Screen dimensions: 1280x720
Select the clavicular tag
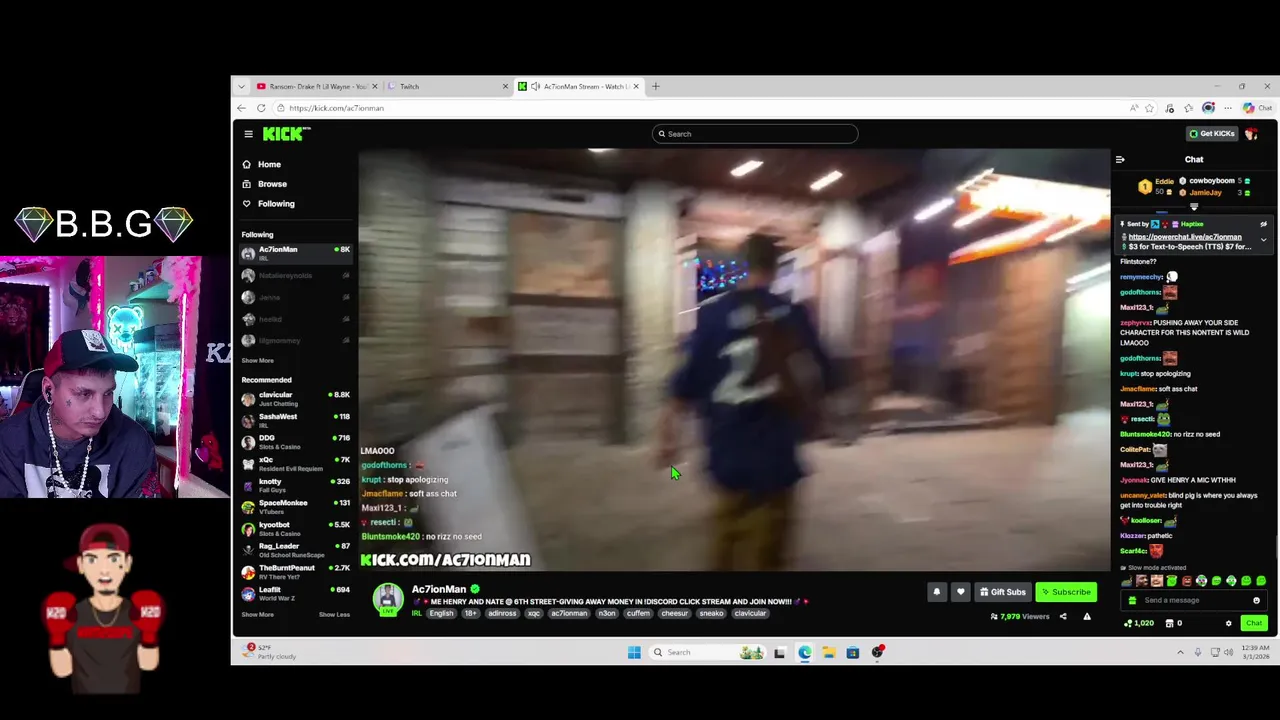tap(750, 613)
